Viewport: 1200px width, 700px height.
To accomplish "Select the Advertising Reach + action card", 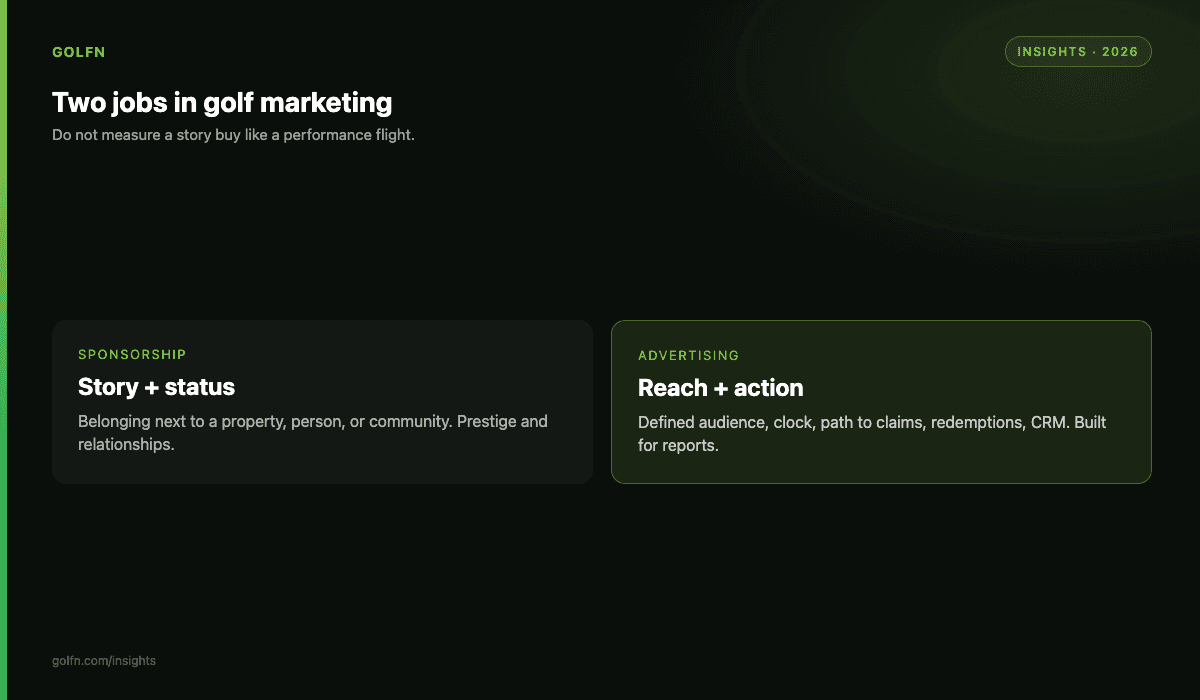I will pos(881,402).
